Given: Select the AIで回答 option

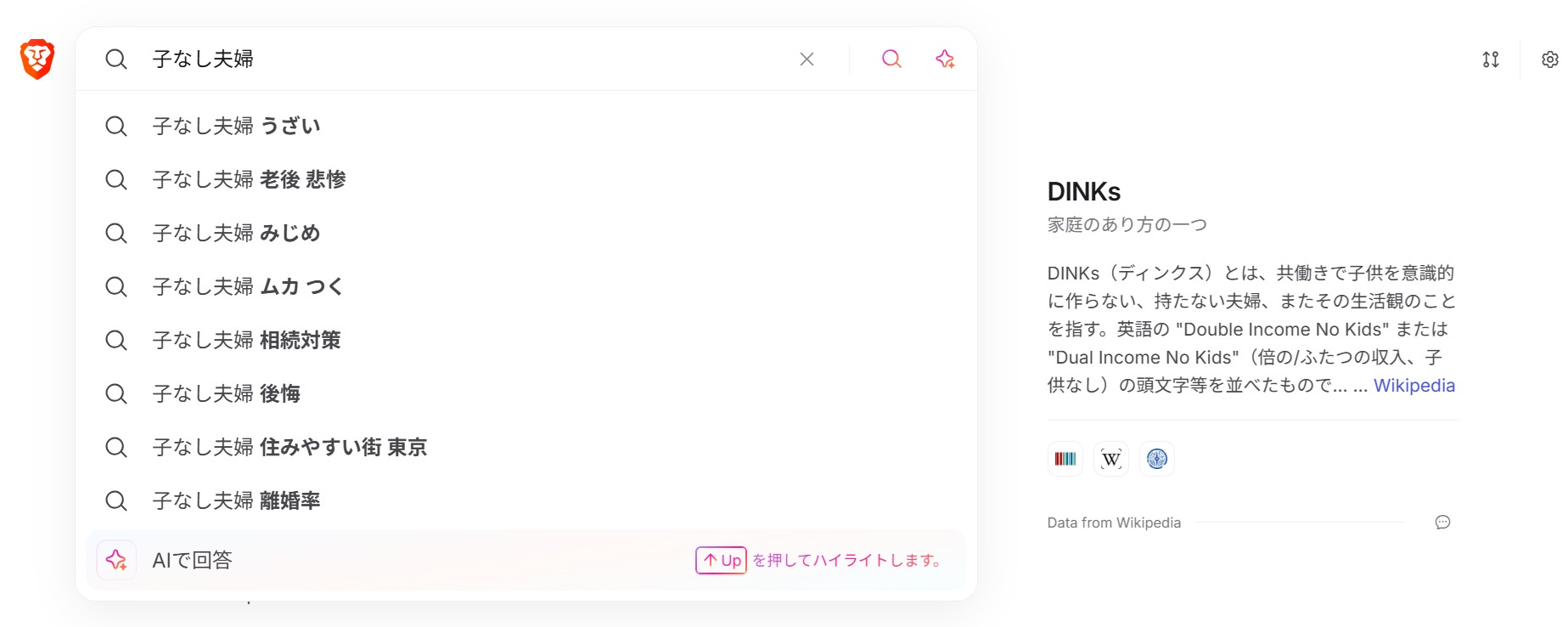Looking at the screenshot, I should pos(192,560).
